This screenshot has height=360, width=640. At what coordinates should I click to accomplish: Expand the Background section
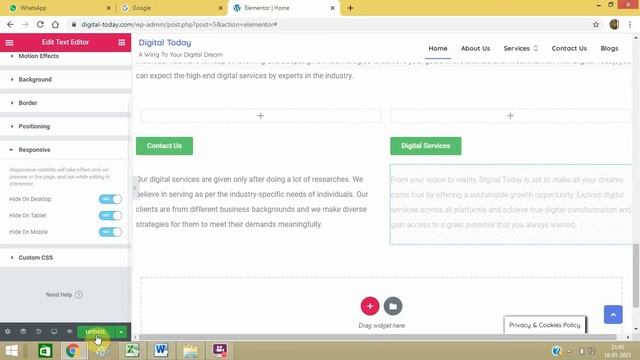tap(65, 80)
